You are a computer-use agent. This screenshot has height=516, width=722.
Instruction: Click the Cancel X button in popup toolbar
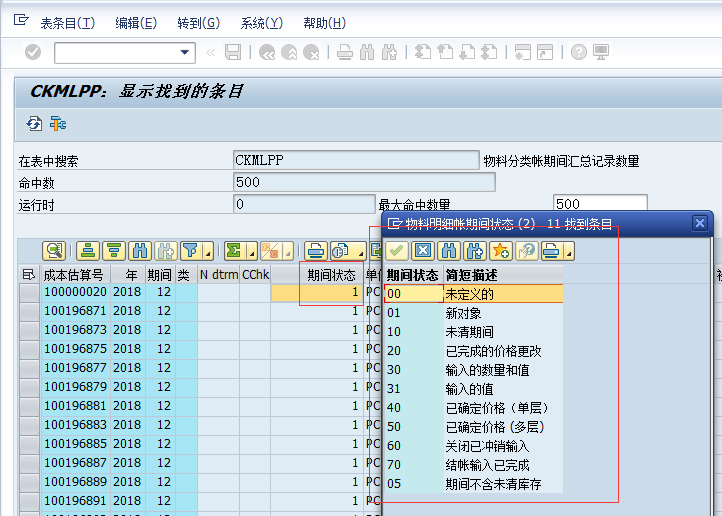[x=423, y=251]
